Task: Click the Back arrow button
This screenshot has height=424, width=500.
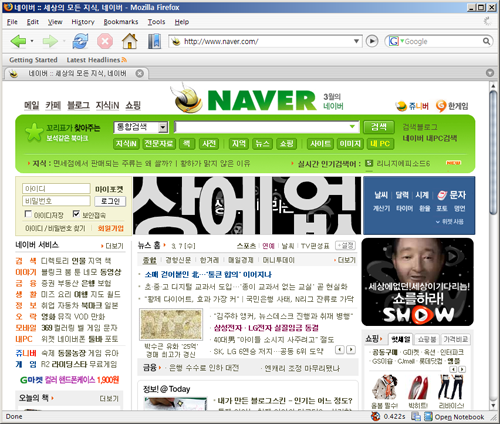Action: click(18, 41)
